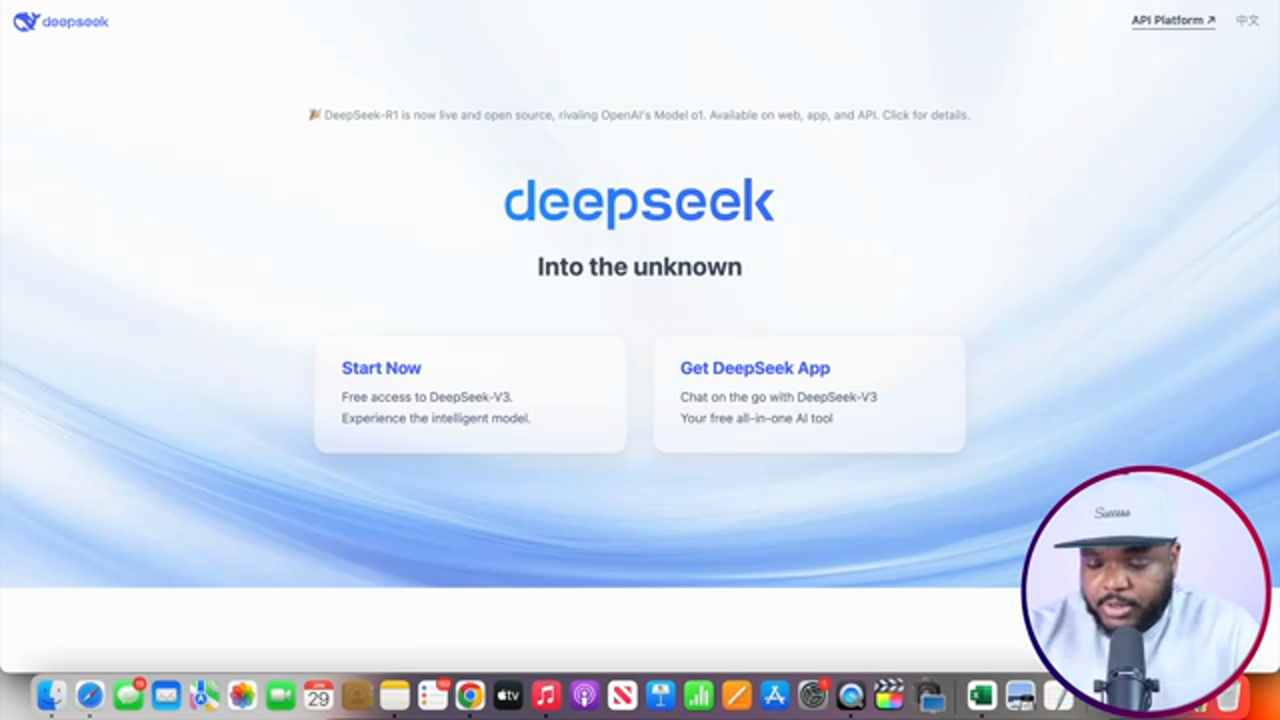Launch the Music app in dock
Screen dimensions: 1280x720
tap(546, 695)
